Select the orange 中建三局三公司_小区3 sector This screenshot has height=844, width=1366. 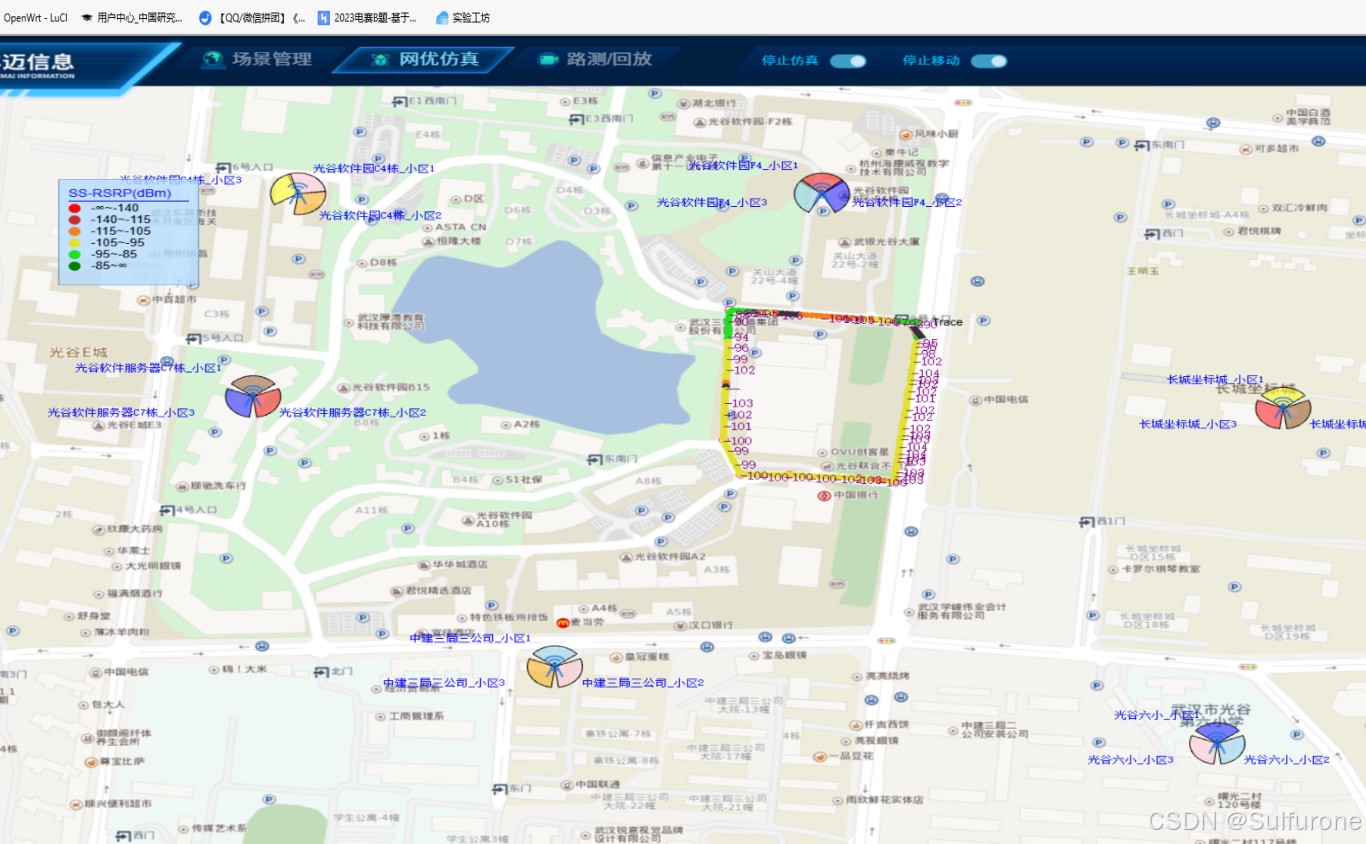541,673
